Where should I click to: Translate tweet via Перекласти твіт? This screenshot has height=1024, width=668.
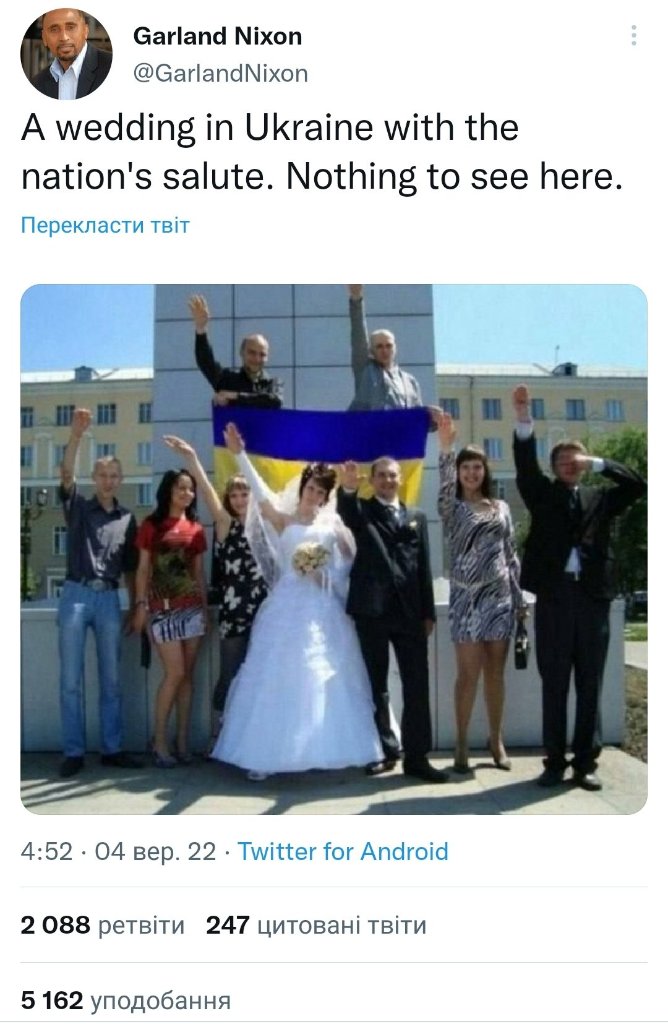(105, 225)
